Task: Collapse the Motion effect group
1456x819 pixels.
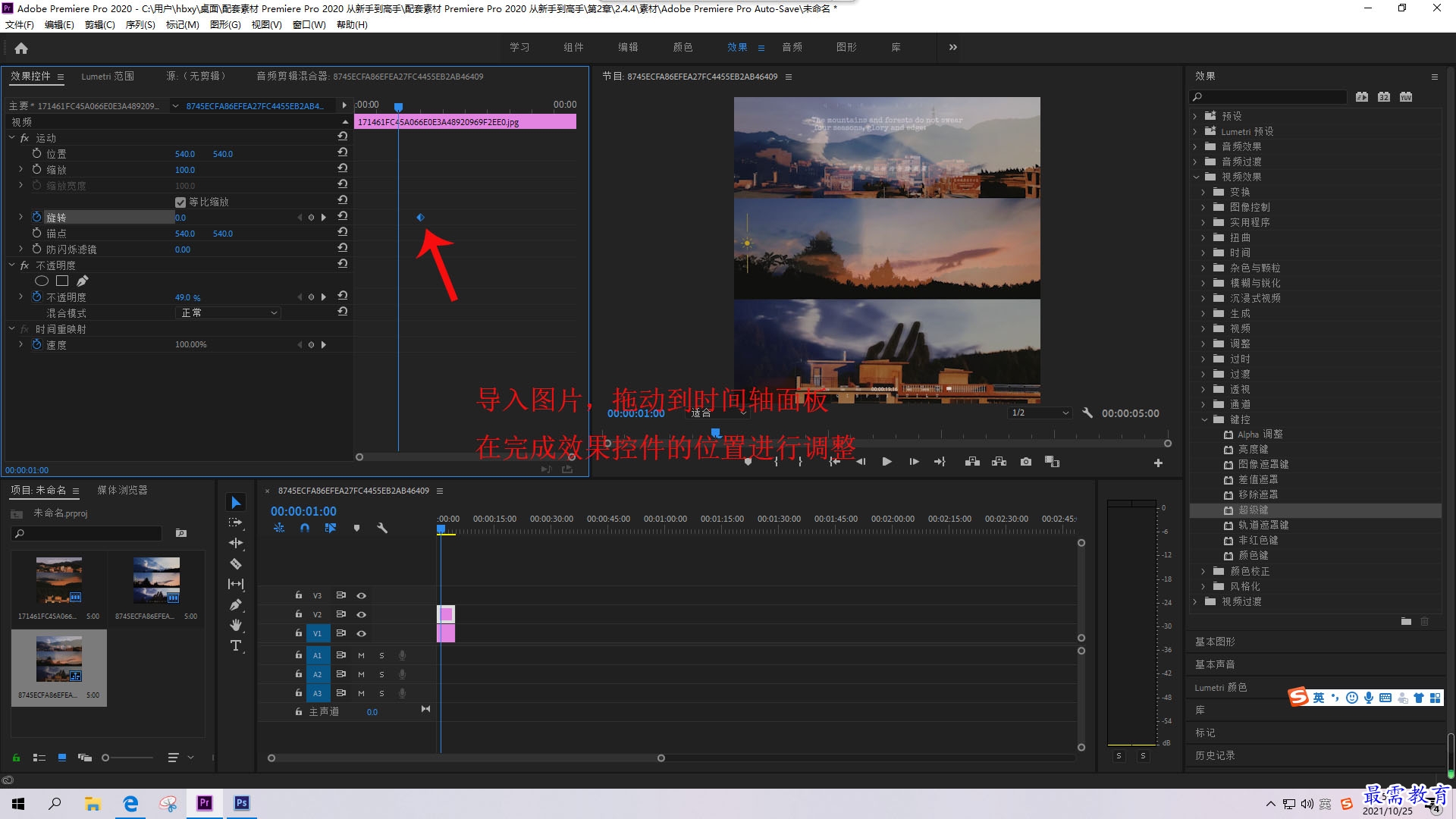Action: click(x=11, y=138)
